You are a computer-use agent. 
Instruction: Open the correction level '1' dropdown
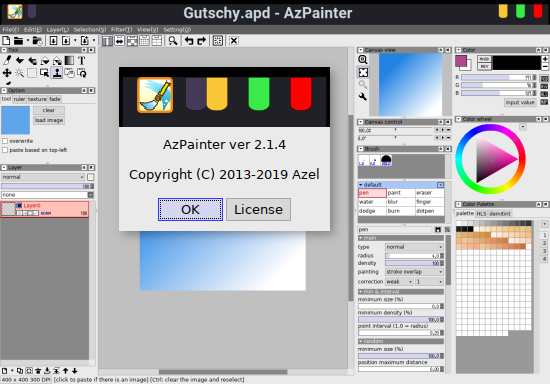click(430, 282)
